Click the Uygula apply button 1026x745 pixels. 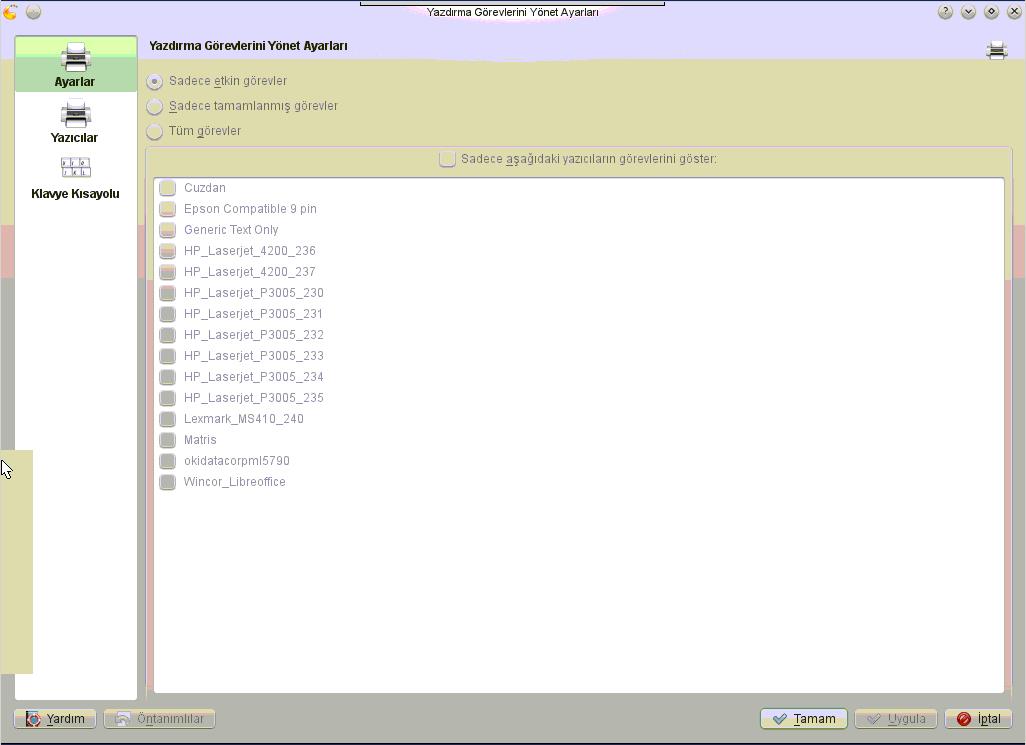pos(896,719)
